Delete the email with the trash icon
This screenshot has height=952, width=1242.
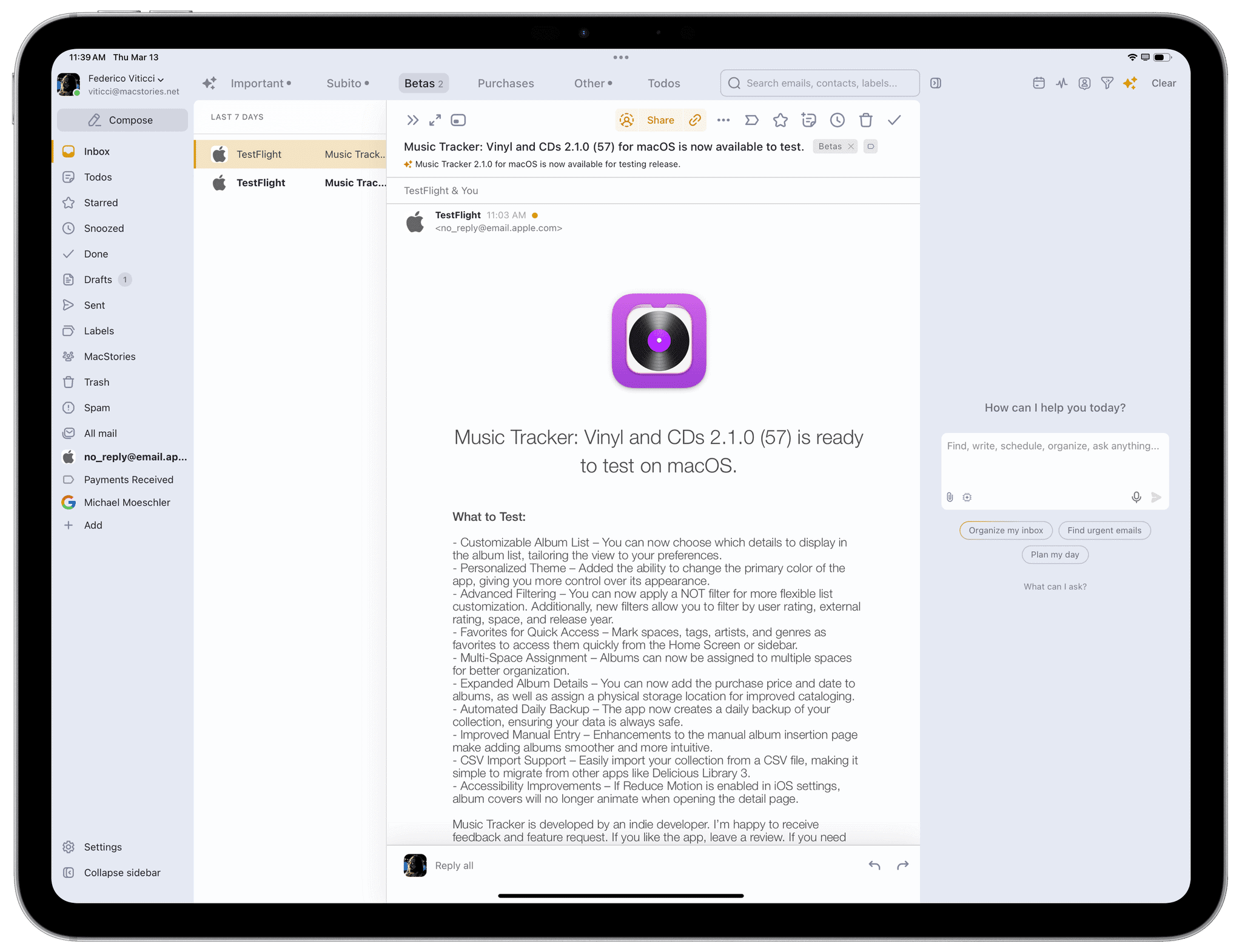(866, 120)
